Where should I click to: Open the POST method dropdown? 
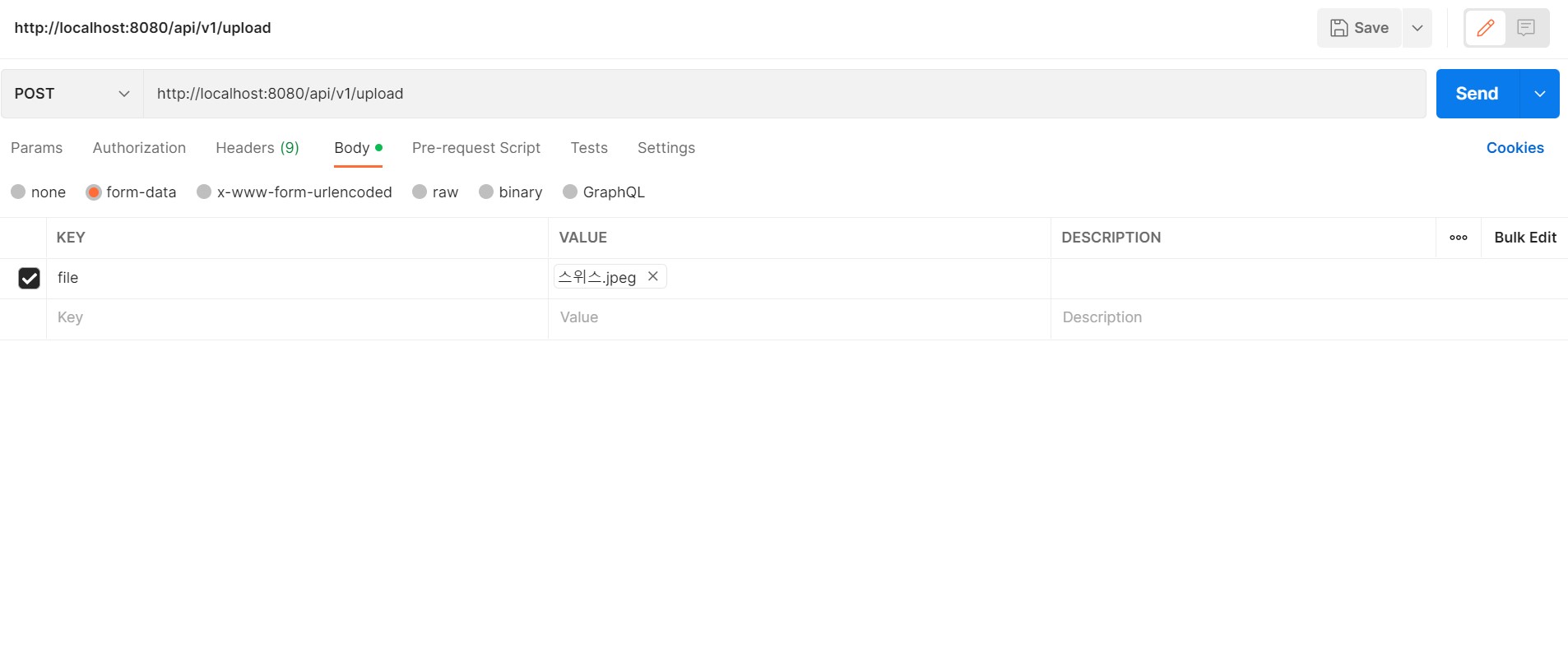(72, 94)
